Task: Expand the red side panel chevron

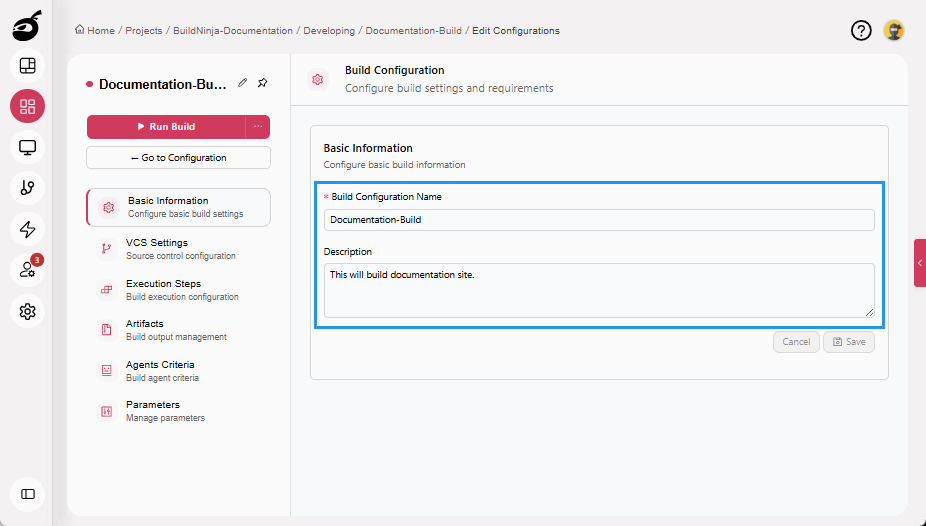Action: pyautogui.click(x=920, y=263)
